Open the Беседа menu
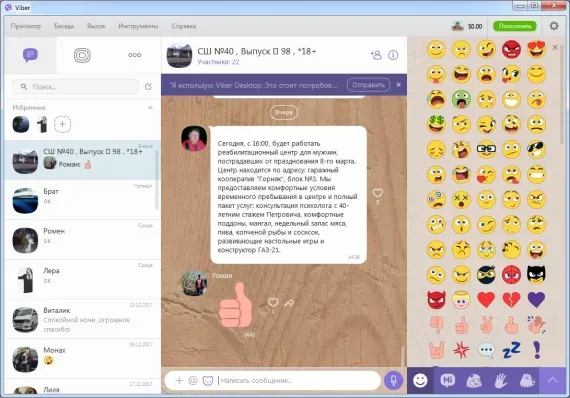 pos(64,26)
